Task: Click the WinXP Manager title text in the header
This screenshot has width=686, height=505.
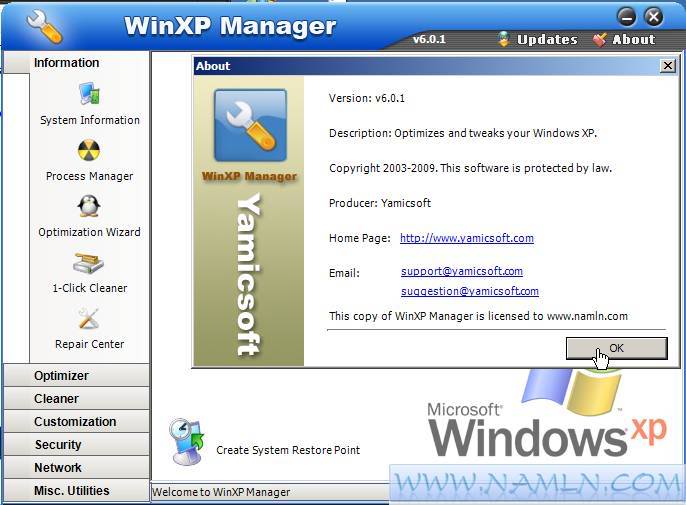Action: click(x=230, y=26)
